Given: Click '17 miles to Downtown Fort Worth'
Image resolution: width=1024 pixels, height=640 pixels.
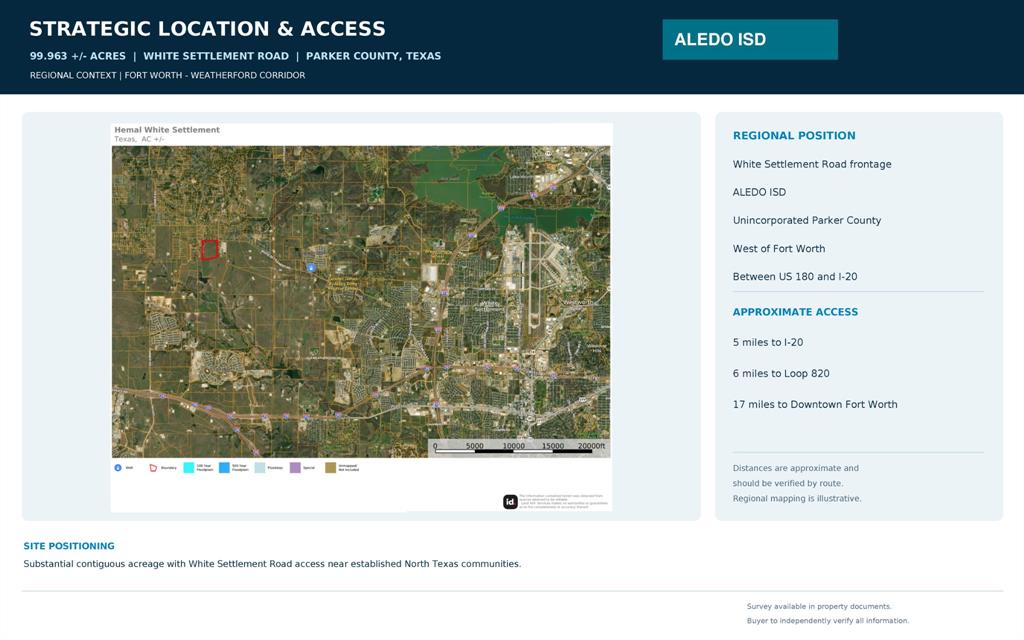Looking at the screenshot, I should (x=814, y=404).
